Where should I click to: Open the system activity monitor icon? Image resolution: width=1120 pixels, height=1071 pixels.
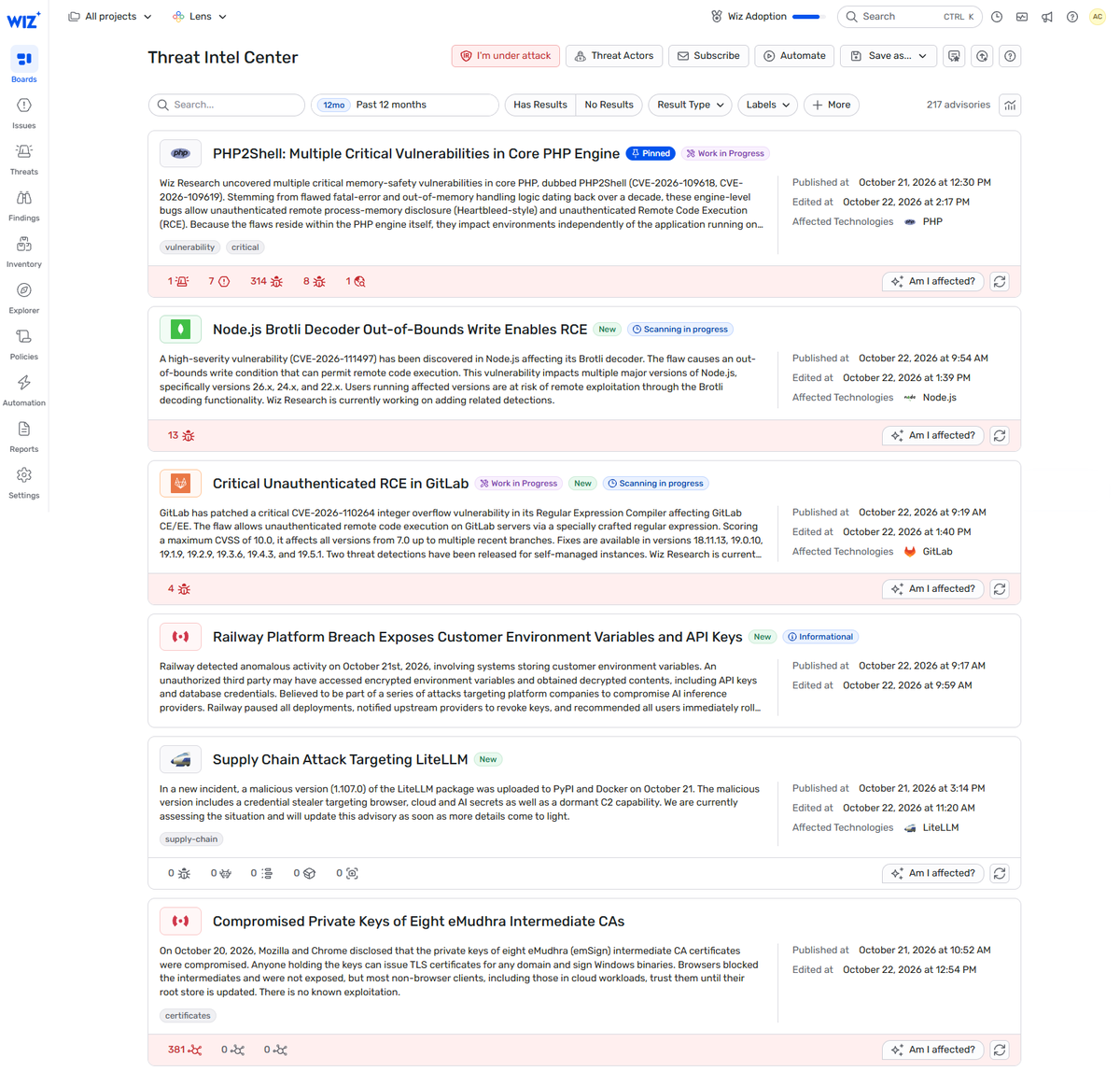(1022, 17)
